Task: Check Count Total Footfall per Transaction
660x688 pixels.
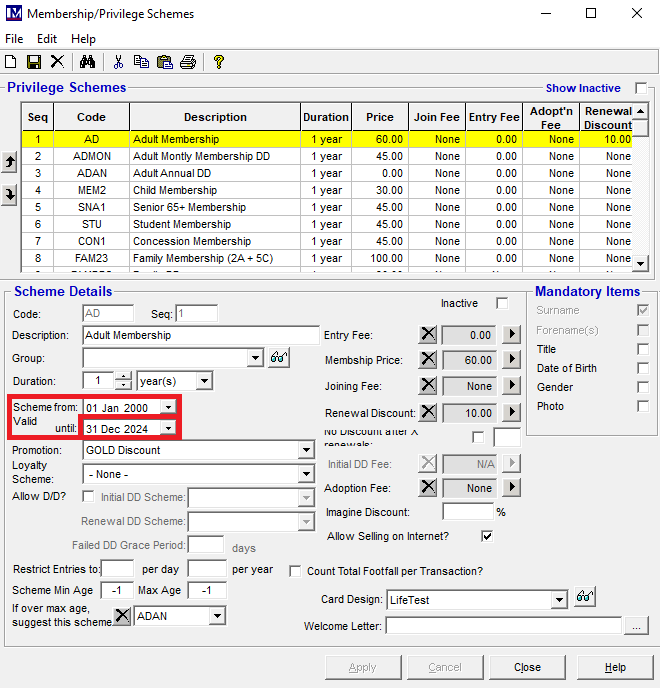Action: (x=295, y=572)
